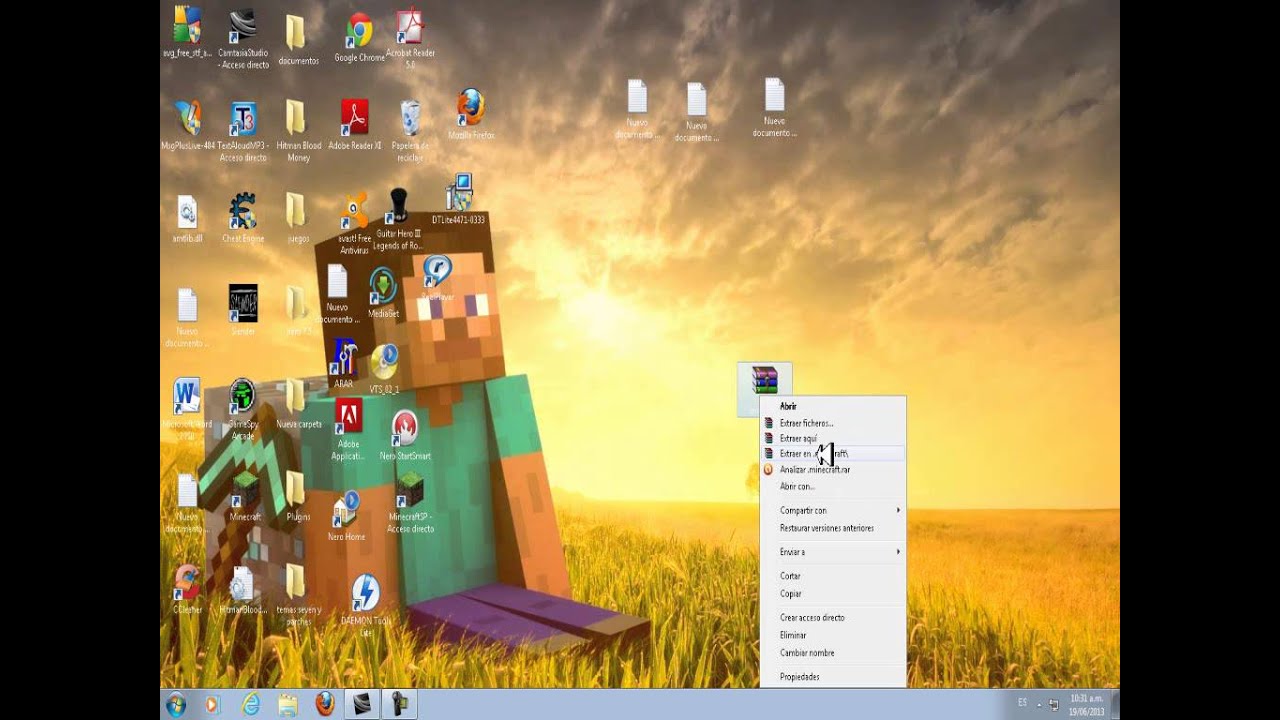Choose Abrir in the context menu
This screenshot has height=720, width=1280.
coord(832,406)
